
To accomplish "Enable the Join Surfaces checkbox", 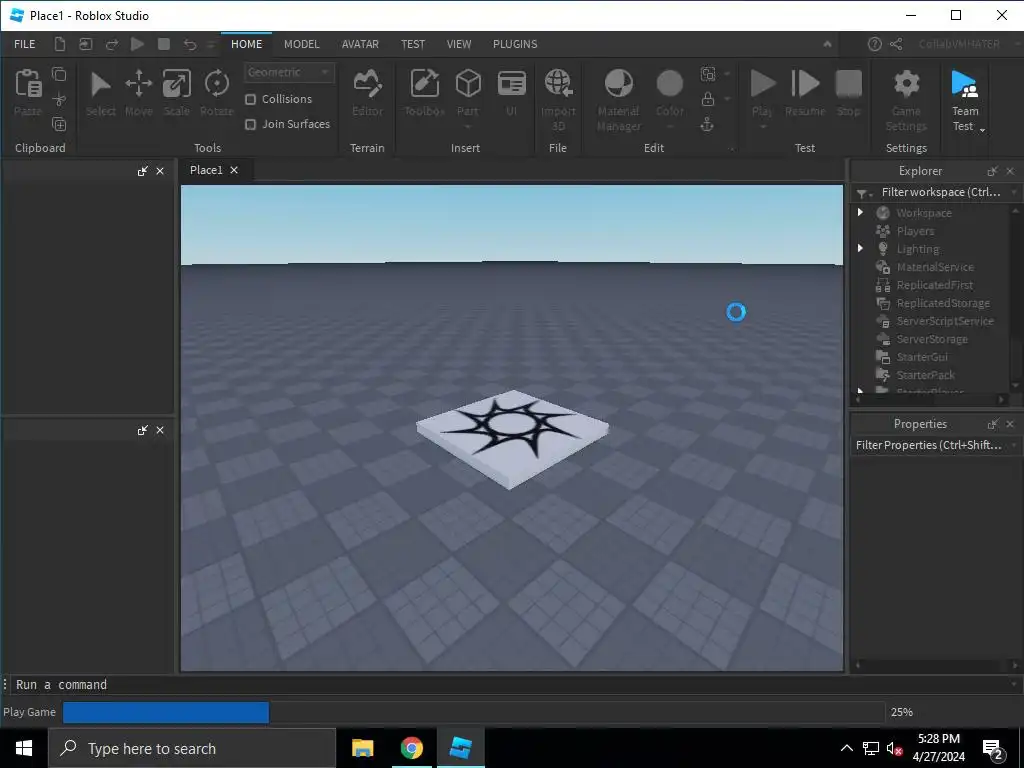I will (250, 124).
